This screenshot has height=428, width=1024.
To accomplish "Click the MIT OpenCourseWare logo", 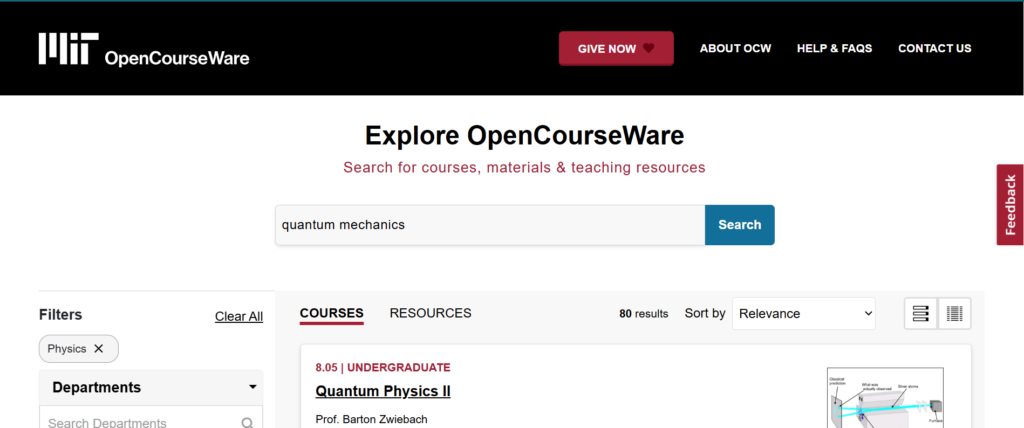I will tap(144, 49).
